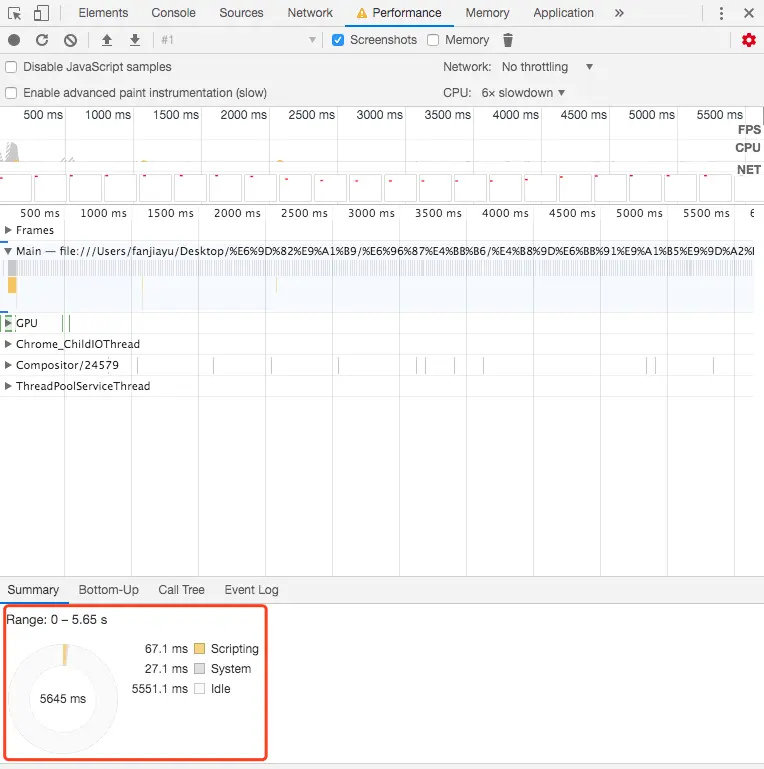764x769 pixels.
Task: Click the 5645 ms donut chart center
Action: [x=63, y=699]
